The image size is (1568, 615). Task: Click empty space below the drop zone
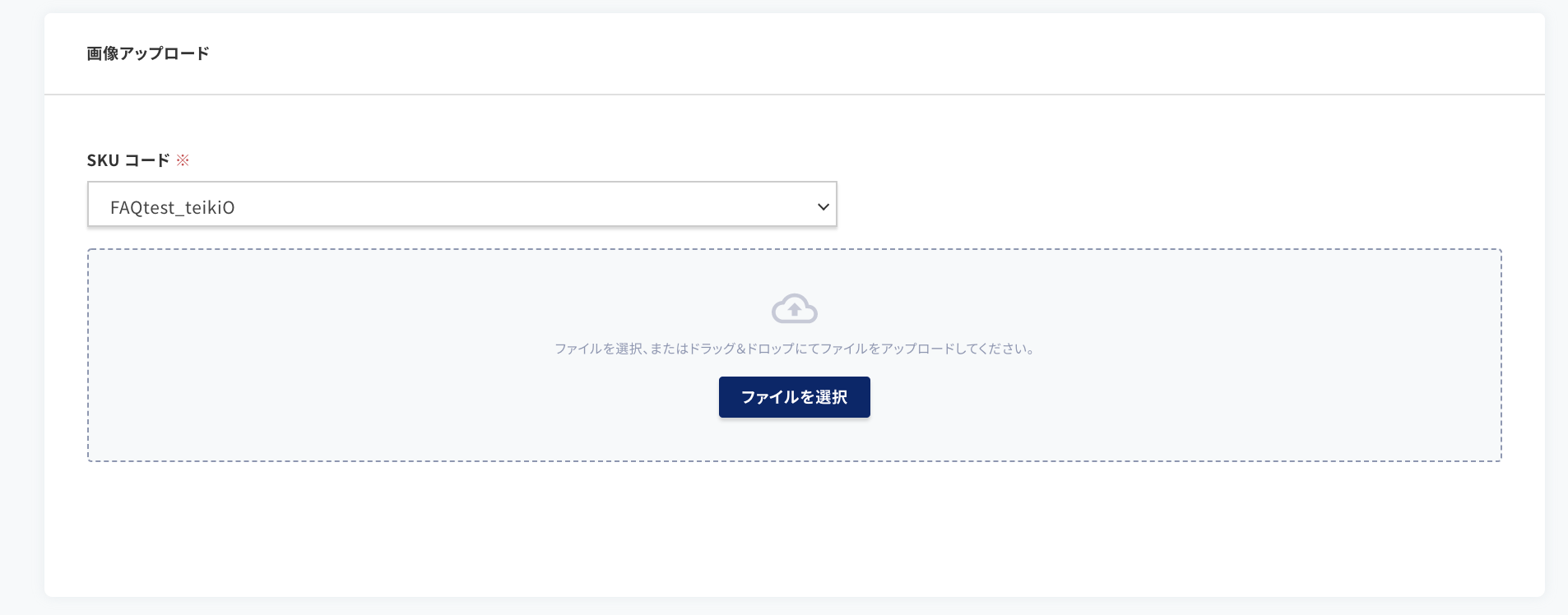[x=794, y=526]
